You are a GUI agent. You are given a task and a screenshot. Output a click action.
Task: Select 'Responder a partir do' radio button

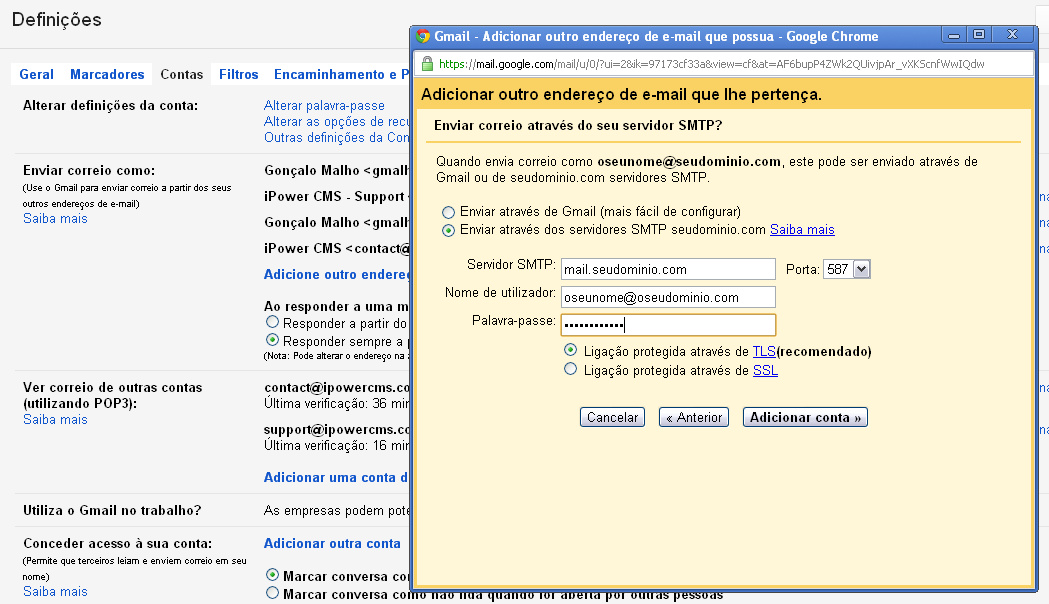[x=272, y=322]
